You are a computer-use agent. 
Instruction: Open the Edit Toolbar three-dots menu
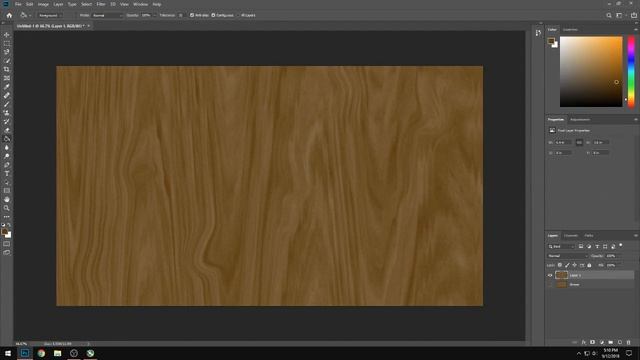click(7, 217)
